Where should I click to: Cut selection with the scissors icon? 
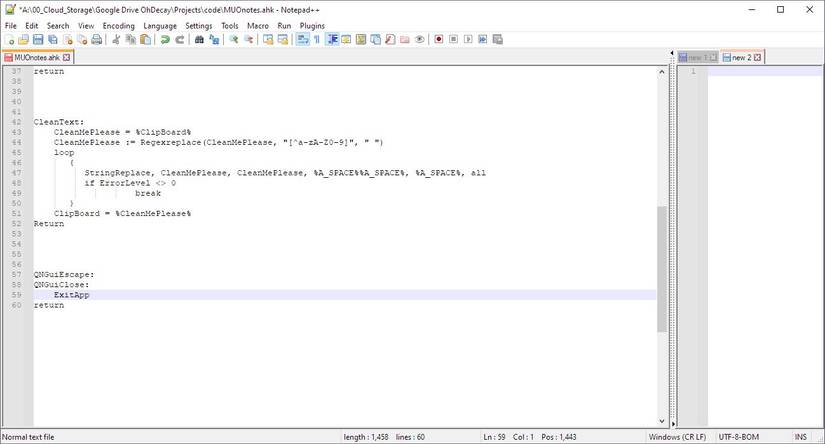(116, 39)
